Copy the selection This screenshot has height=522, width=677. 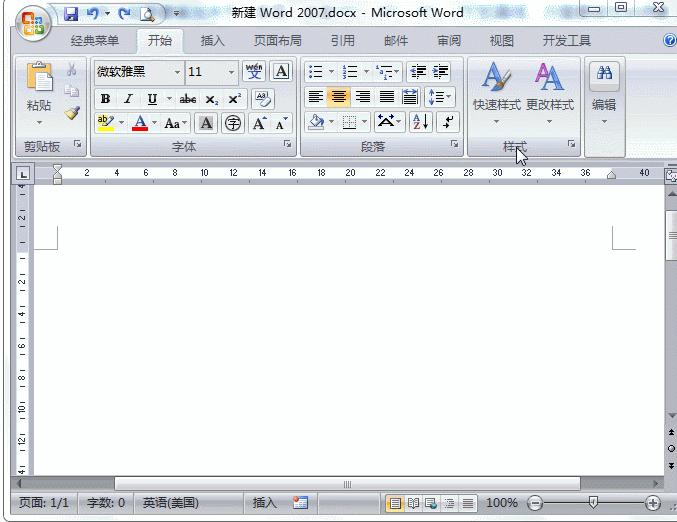click(72, 91)
